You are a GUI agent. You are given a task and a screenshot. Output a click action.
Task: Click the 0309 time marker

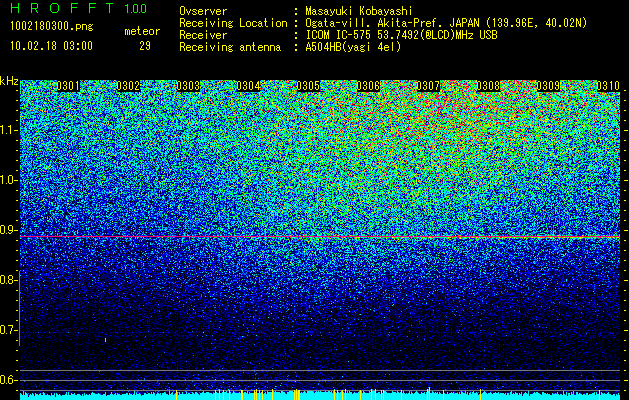pos(548,86)
